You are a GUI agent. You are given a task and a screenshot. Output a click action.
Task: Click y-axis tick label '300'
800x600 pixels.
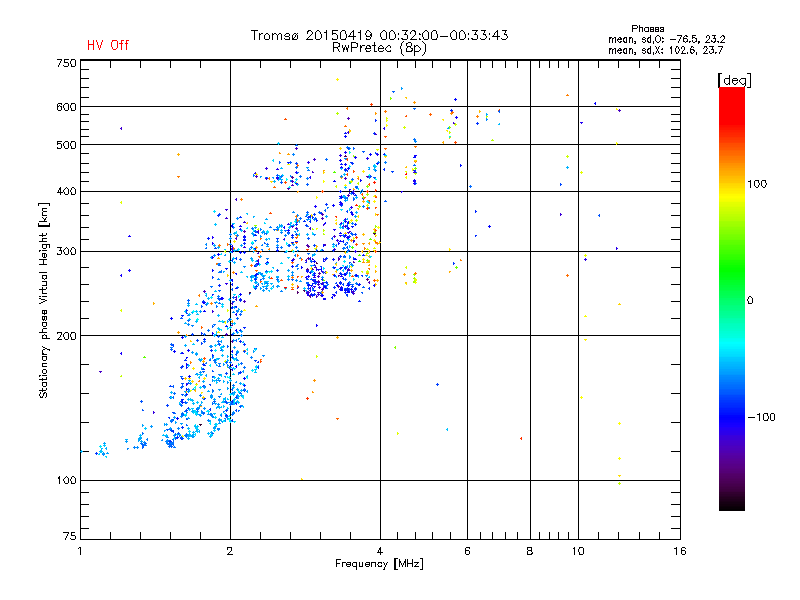[66, 252]
